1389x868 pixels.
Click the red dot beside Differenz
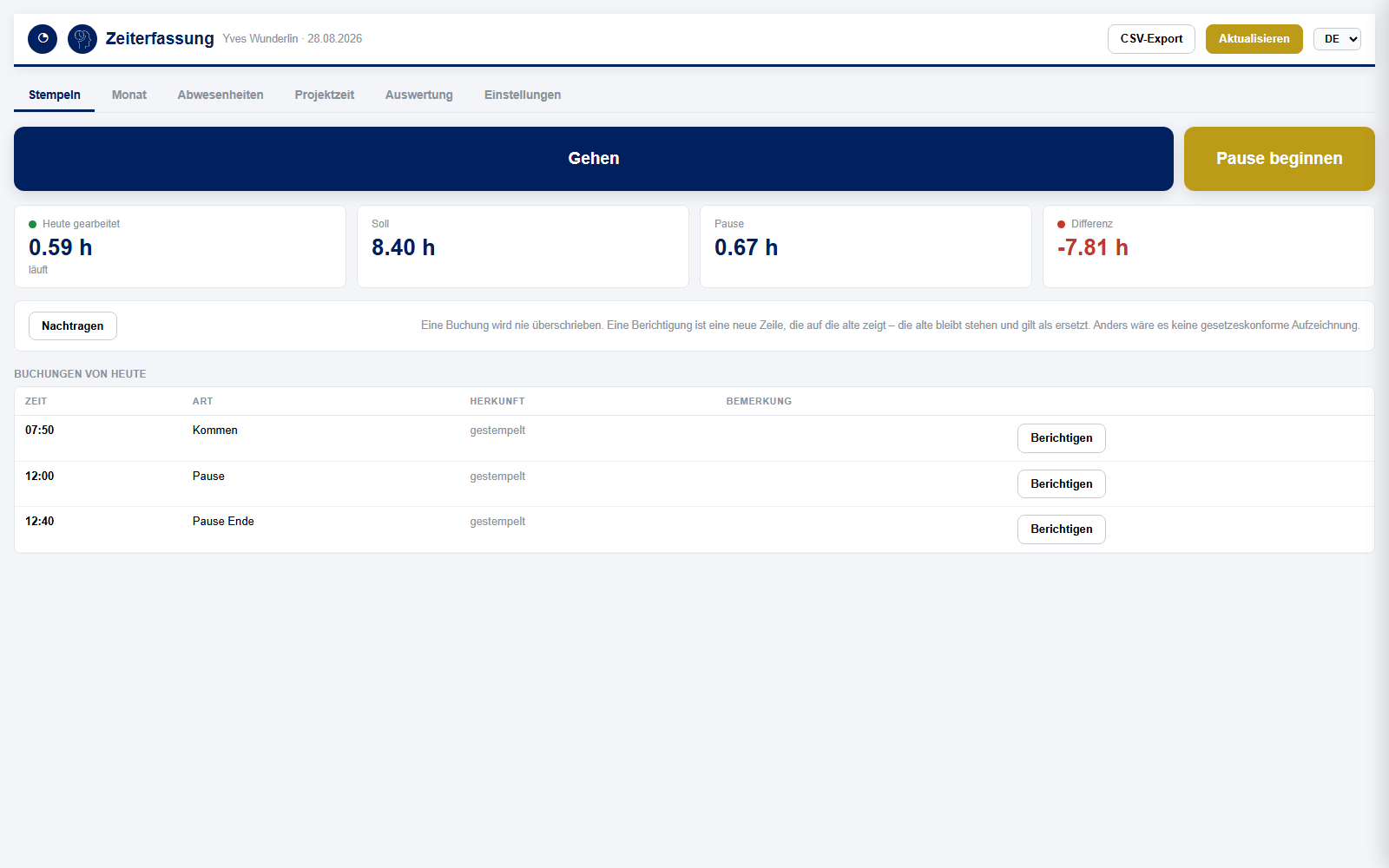pos(1061,224)
